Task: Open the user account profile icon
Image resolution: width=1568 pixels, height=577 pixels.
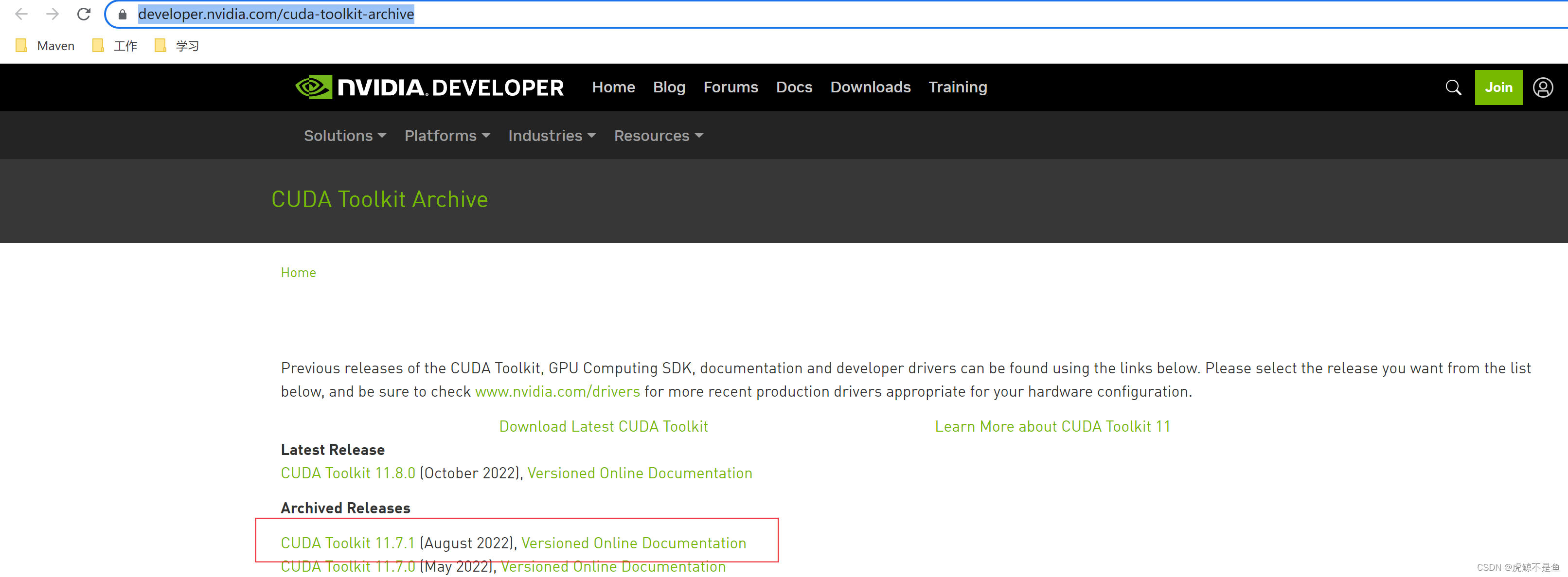Action: coord(1543,87)
